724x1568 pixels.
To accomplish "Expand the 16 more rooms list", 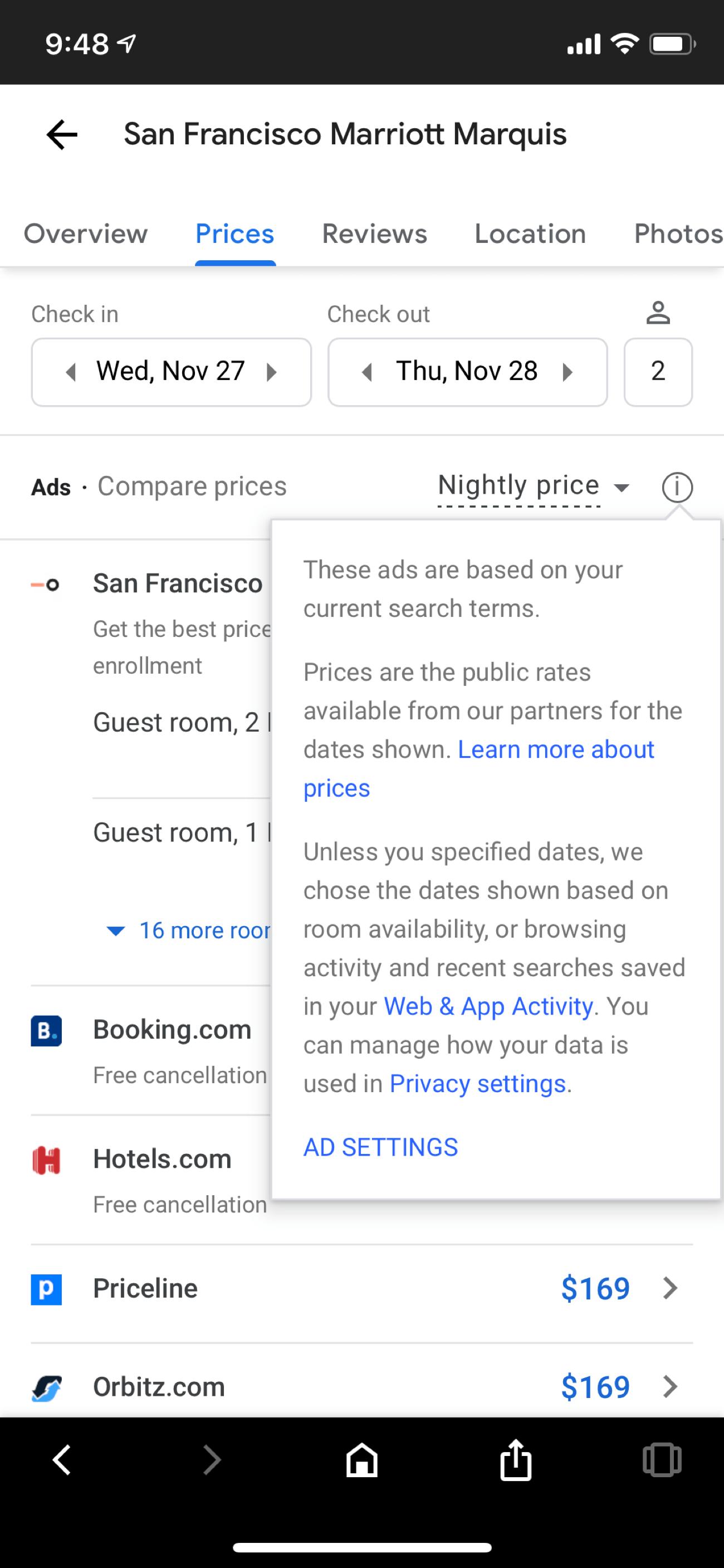I will pyautogui.click(x=190, y=930).
